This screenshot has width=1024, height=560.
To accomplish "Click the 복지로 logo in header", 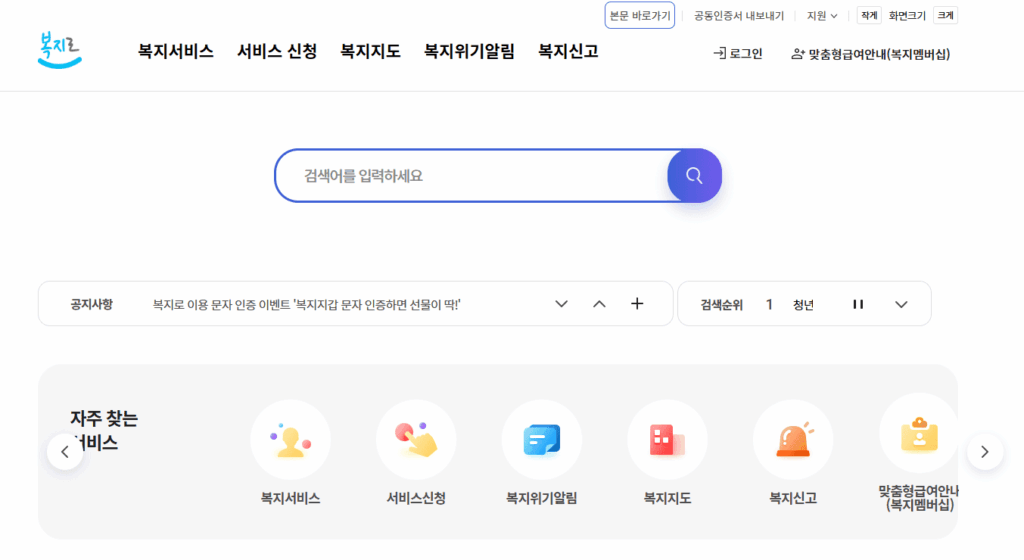I will click(59, 50).
